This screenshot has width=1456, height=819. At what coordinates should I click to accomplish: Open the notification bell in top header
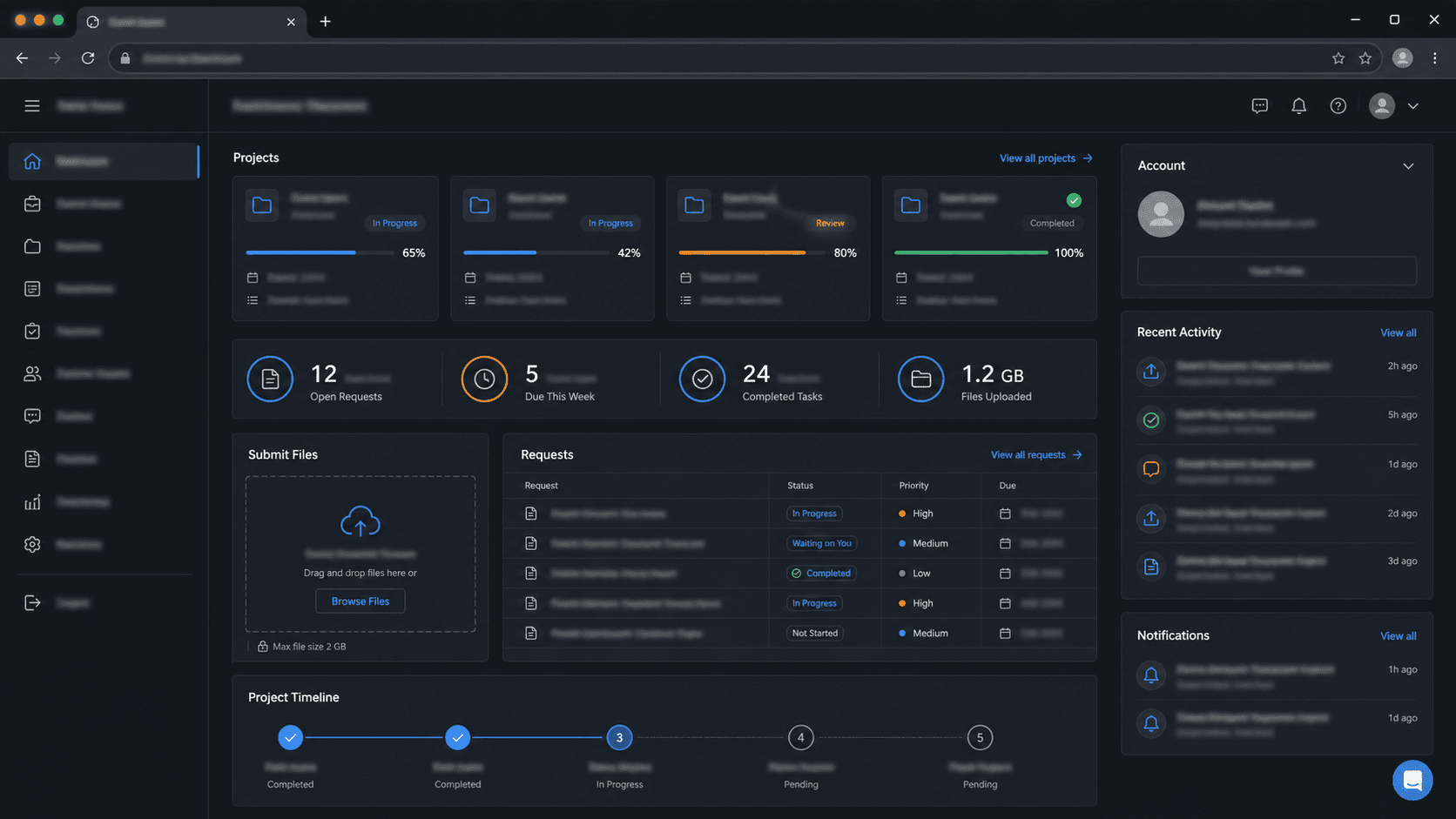(x=1298, y=106)
